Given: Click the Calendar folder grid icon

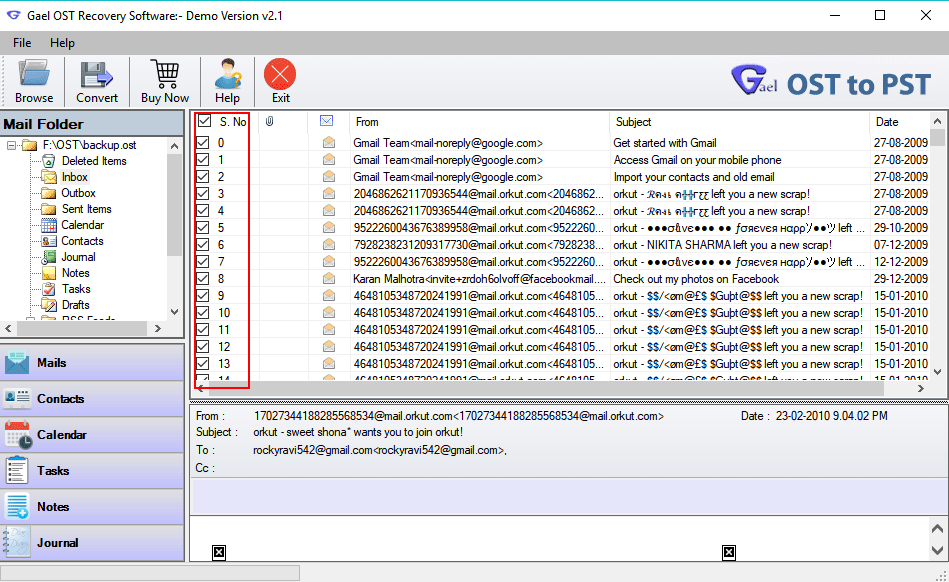Looking at the screenshot, I should pos(48,225).
